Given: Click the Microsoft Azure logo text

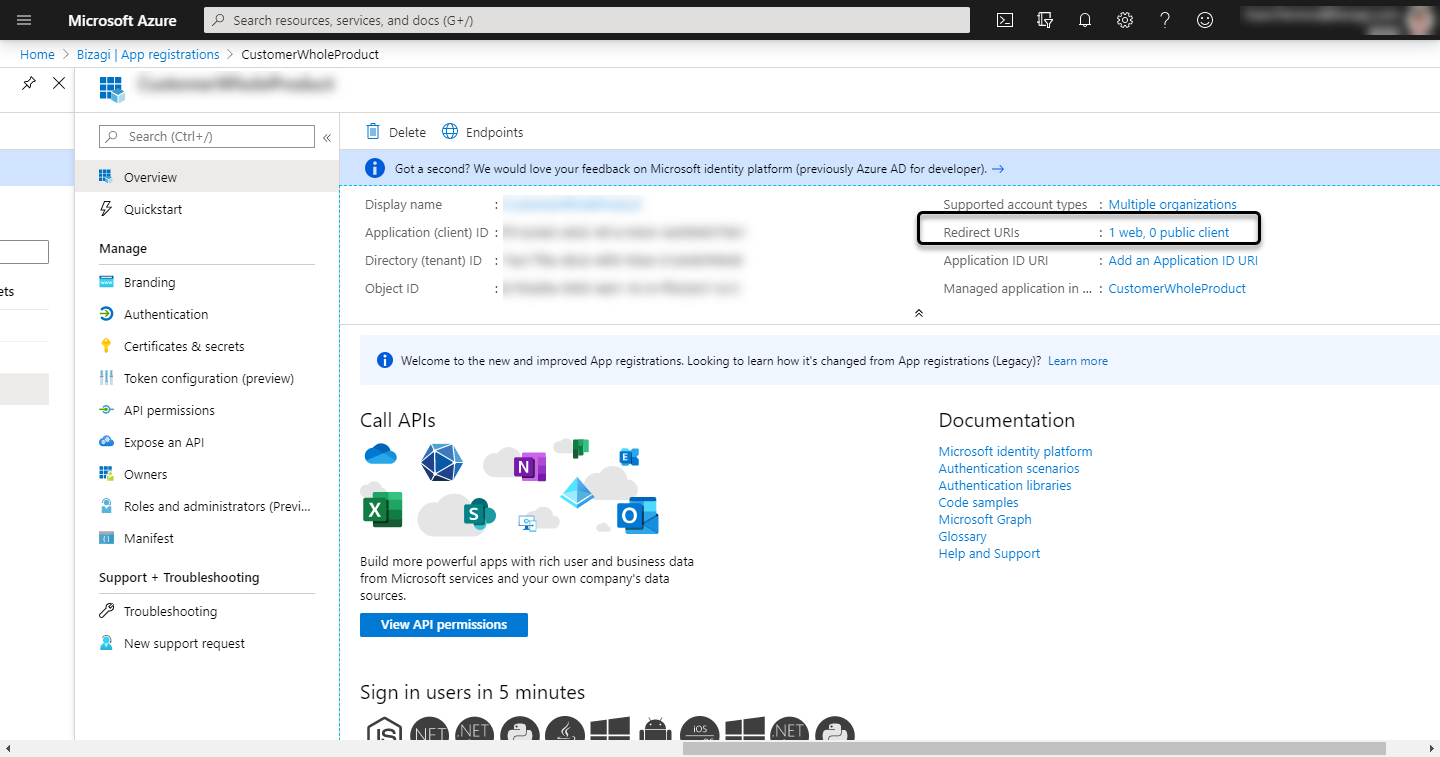Looking at the screenshot, I should (x=122, y=20).
